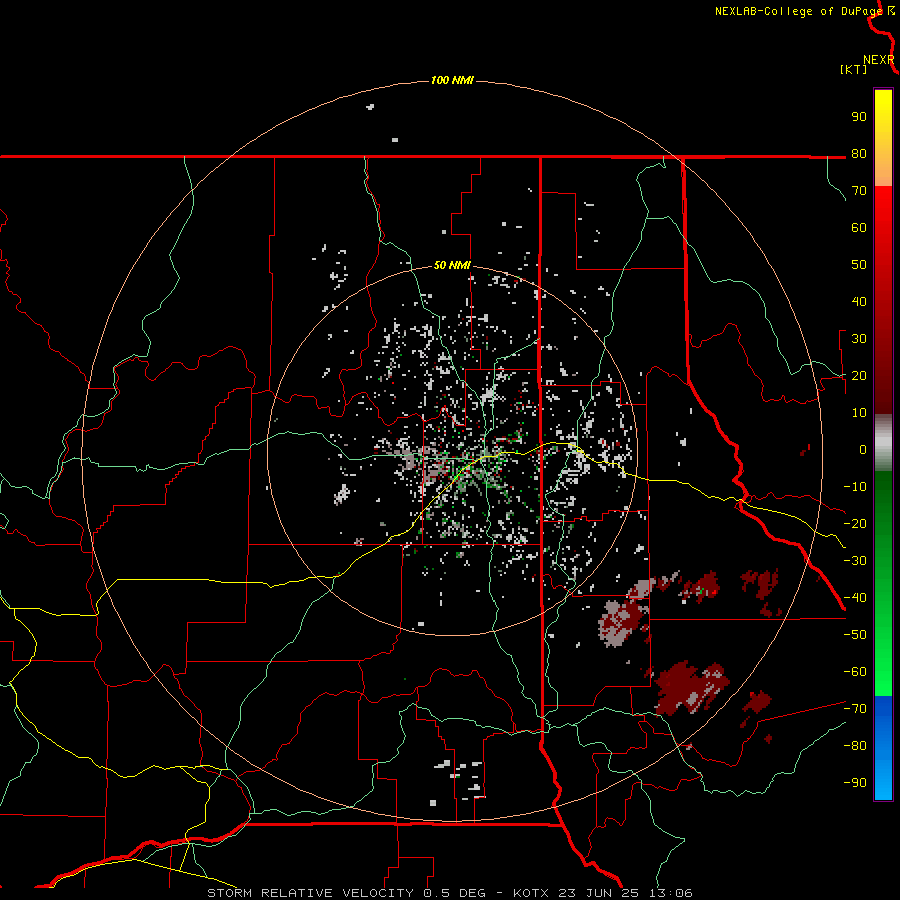Viewport: 900px width, 900px height.
Task: Click the 50 NMI range ring label
Action: (x=452, y=265)
